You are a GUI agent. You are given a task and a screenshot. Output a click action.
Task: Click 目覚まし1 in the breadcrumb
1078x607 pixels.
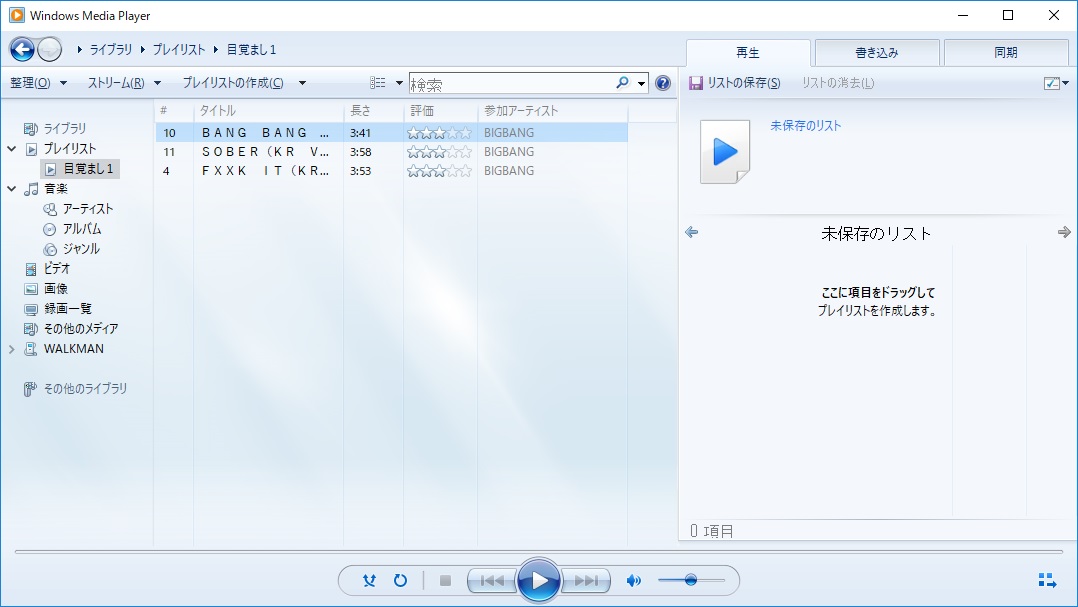[252, 49]
